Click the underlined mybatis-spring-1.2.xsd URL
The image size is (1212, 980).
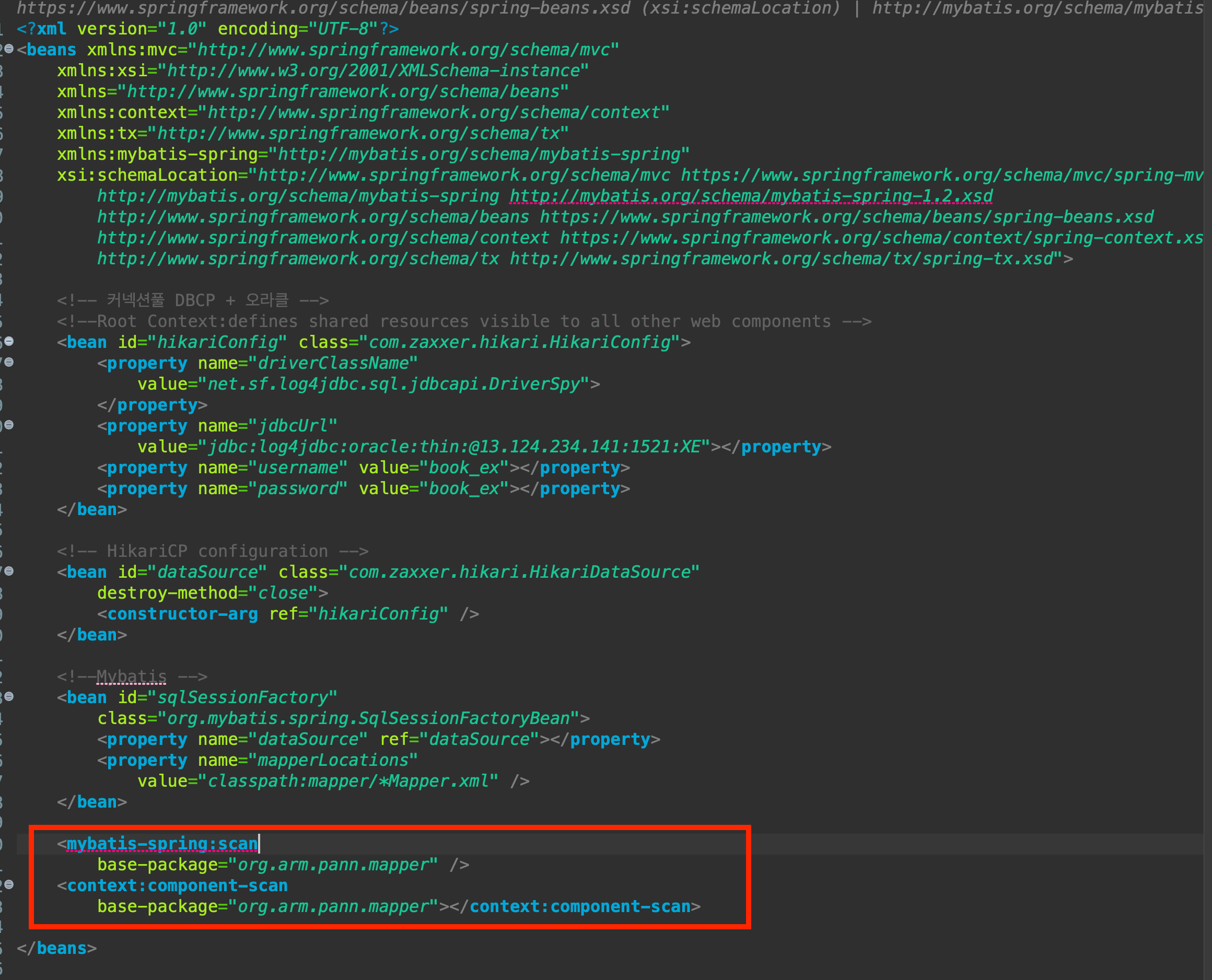(751, 196)
